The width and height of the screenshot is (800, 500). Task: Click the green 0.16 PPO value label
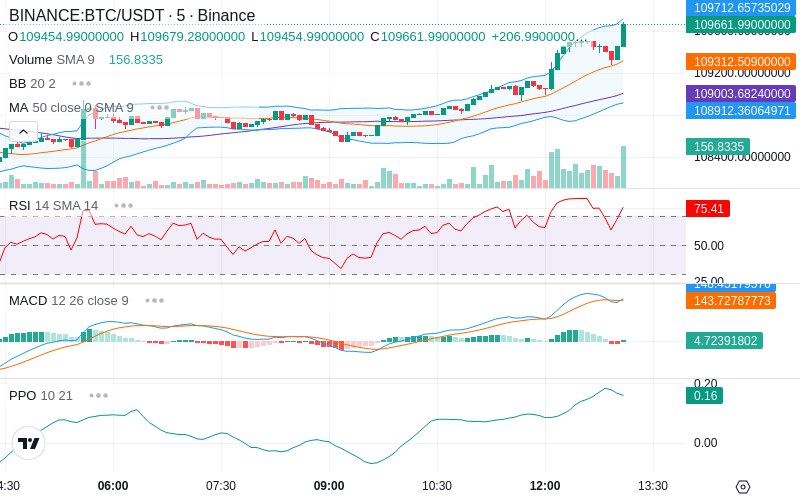pyautogui.click(x=705, y=395)
